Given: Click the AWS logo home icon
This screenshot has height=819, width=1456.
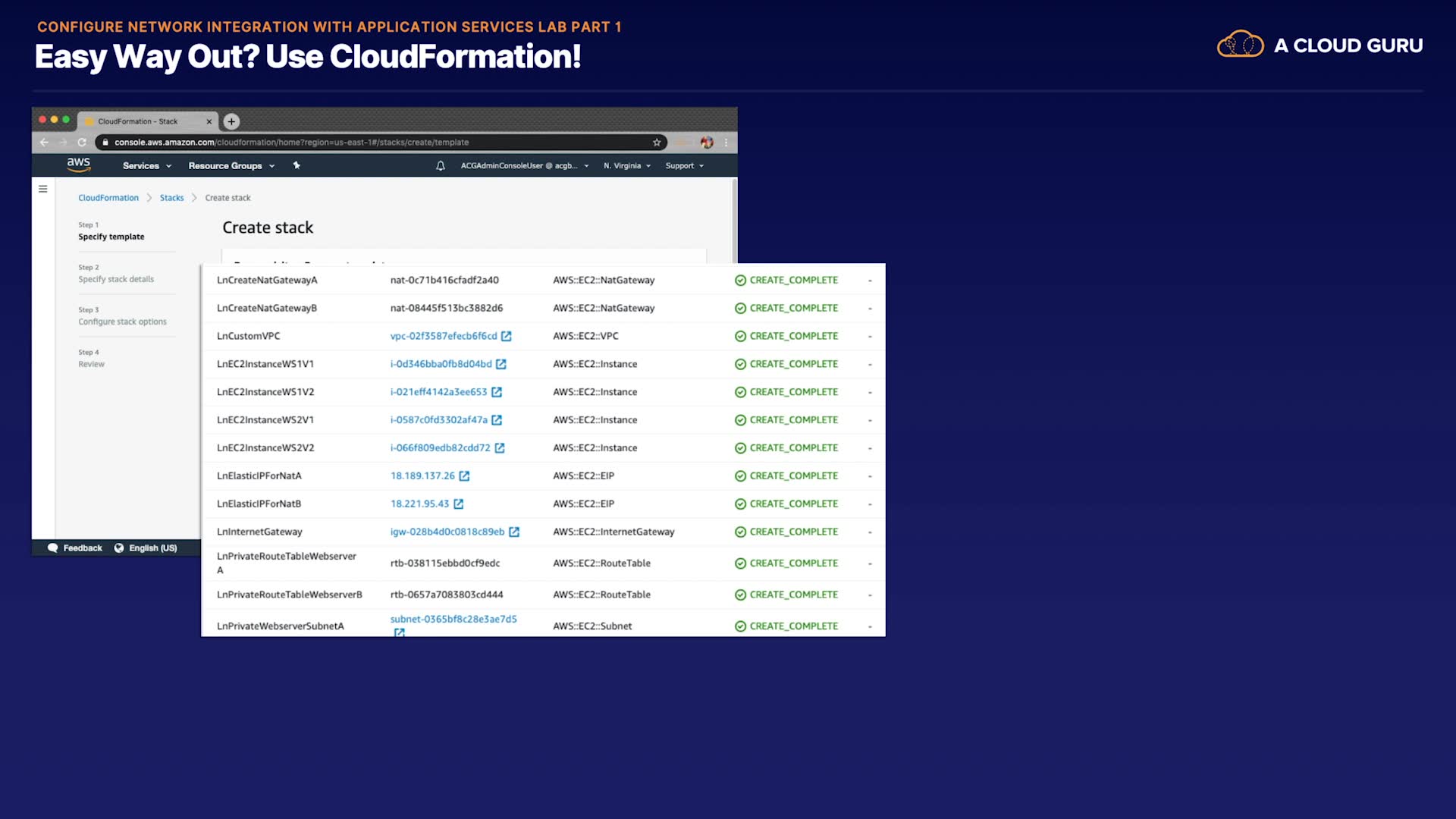Looking at the screenshot, I should (x=78, y=165).
